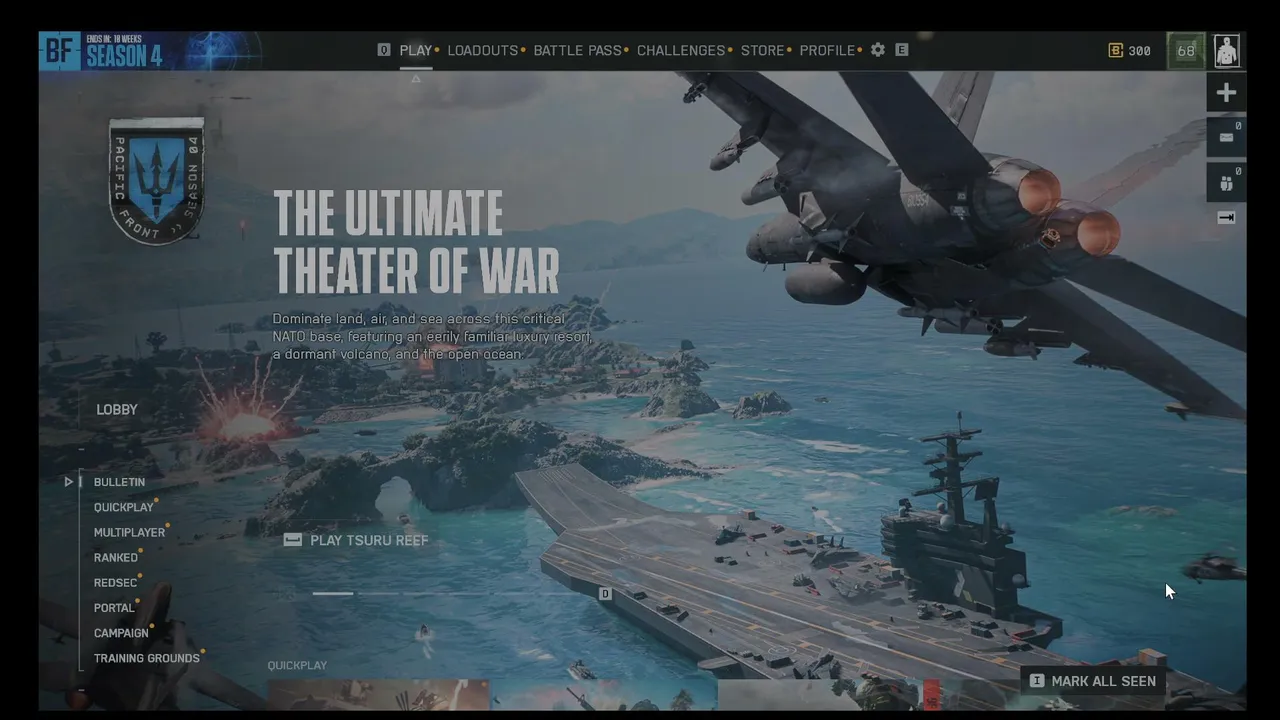Click the Pacific Front Season 04 emblem

pyautogui.click(x=156, y=180)
